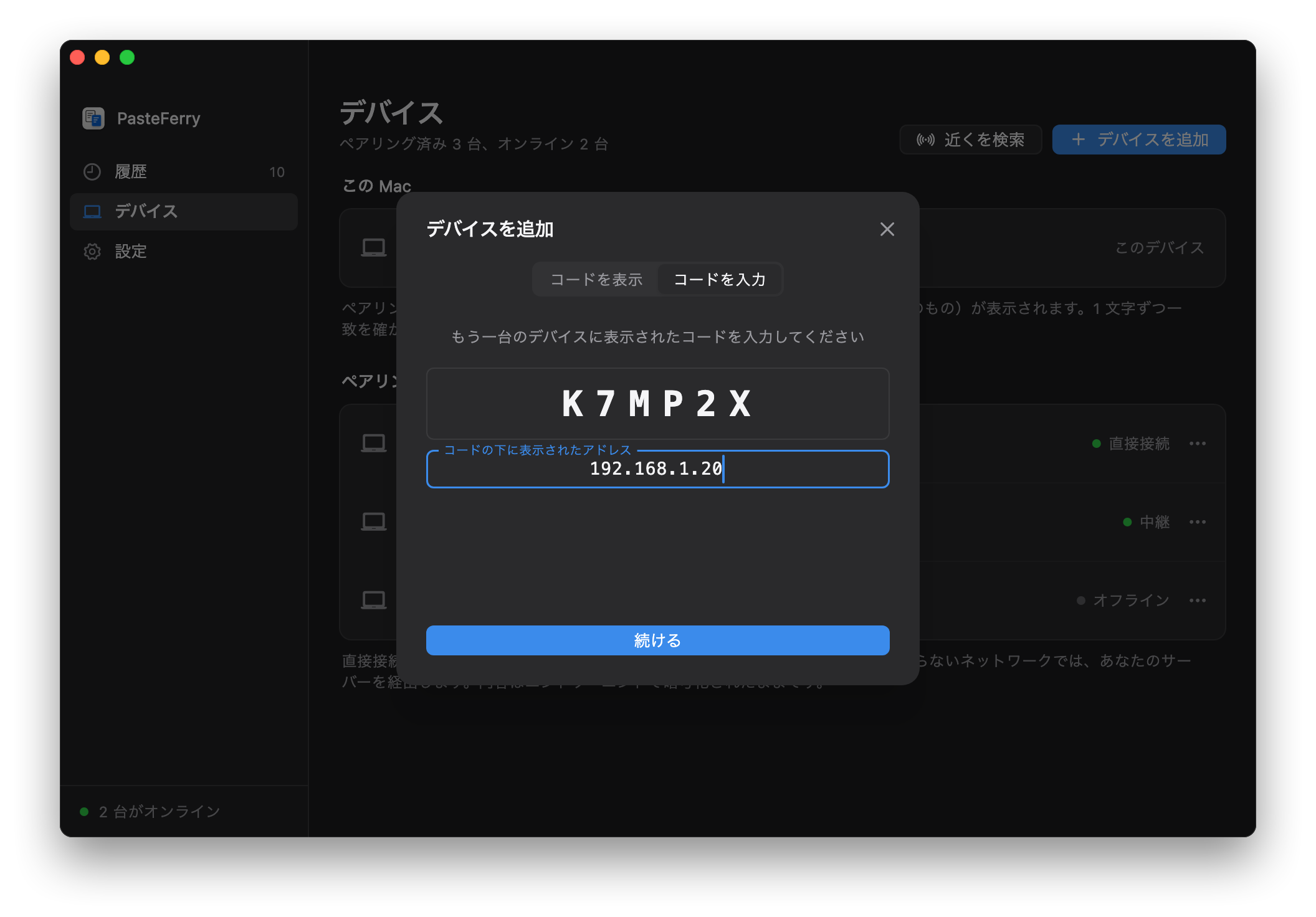Click the plus icon in デバイスを追加 button
Viewport: 1316px width, 917px height.
coord(1078,140)
